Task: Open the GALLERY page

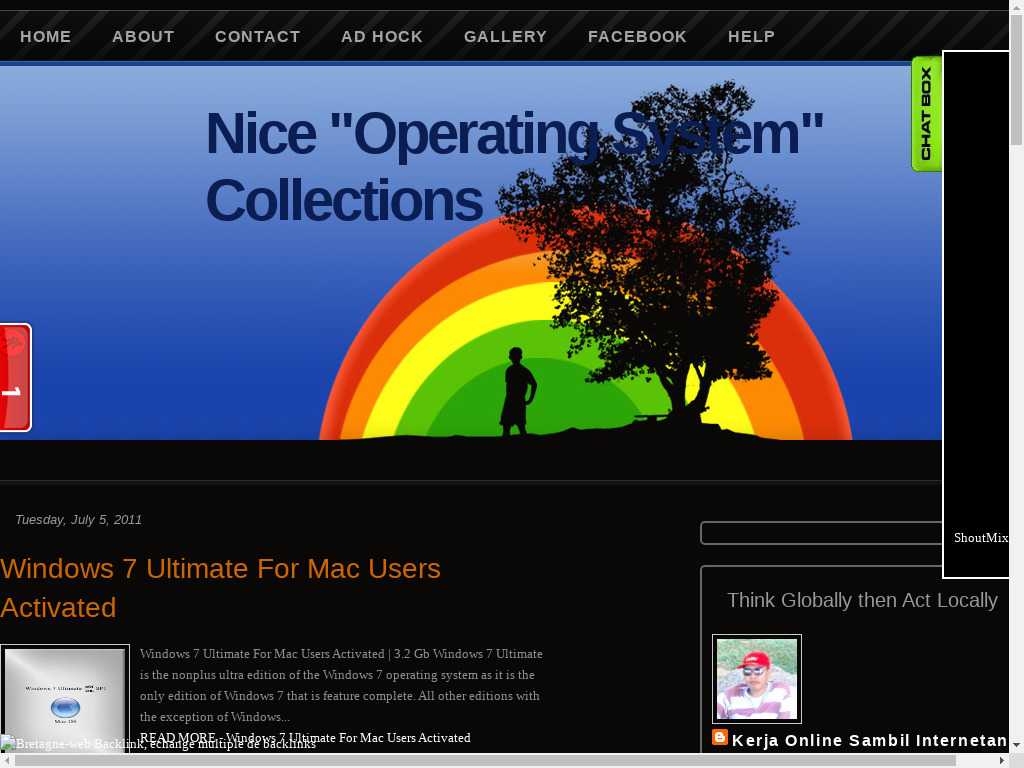Action: [505, 37]
